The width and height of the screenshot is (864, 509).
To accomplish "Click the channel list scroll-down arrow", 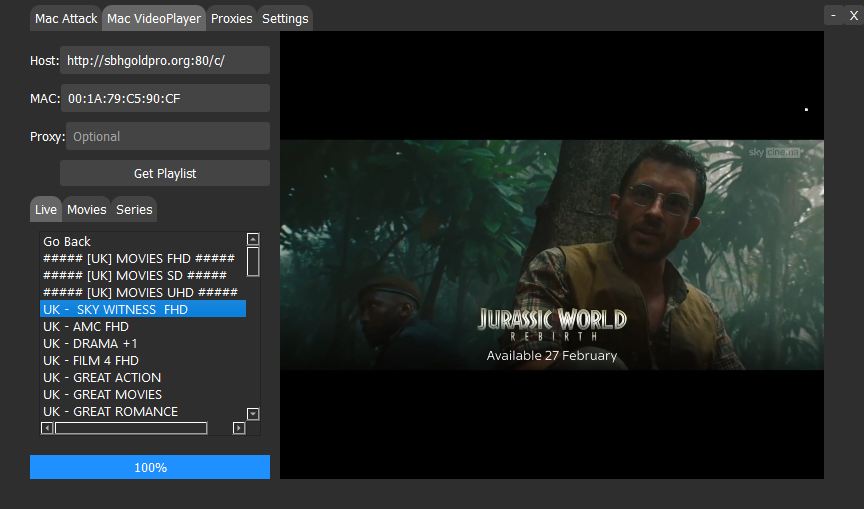I will (x=253, y=414).
